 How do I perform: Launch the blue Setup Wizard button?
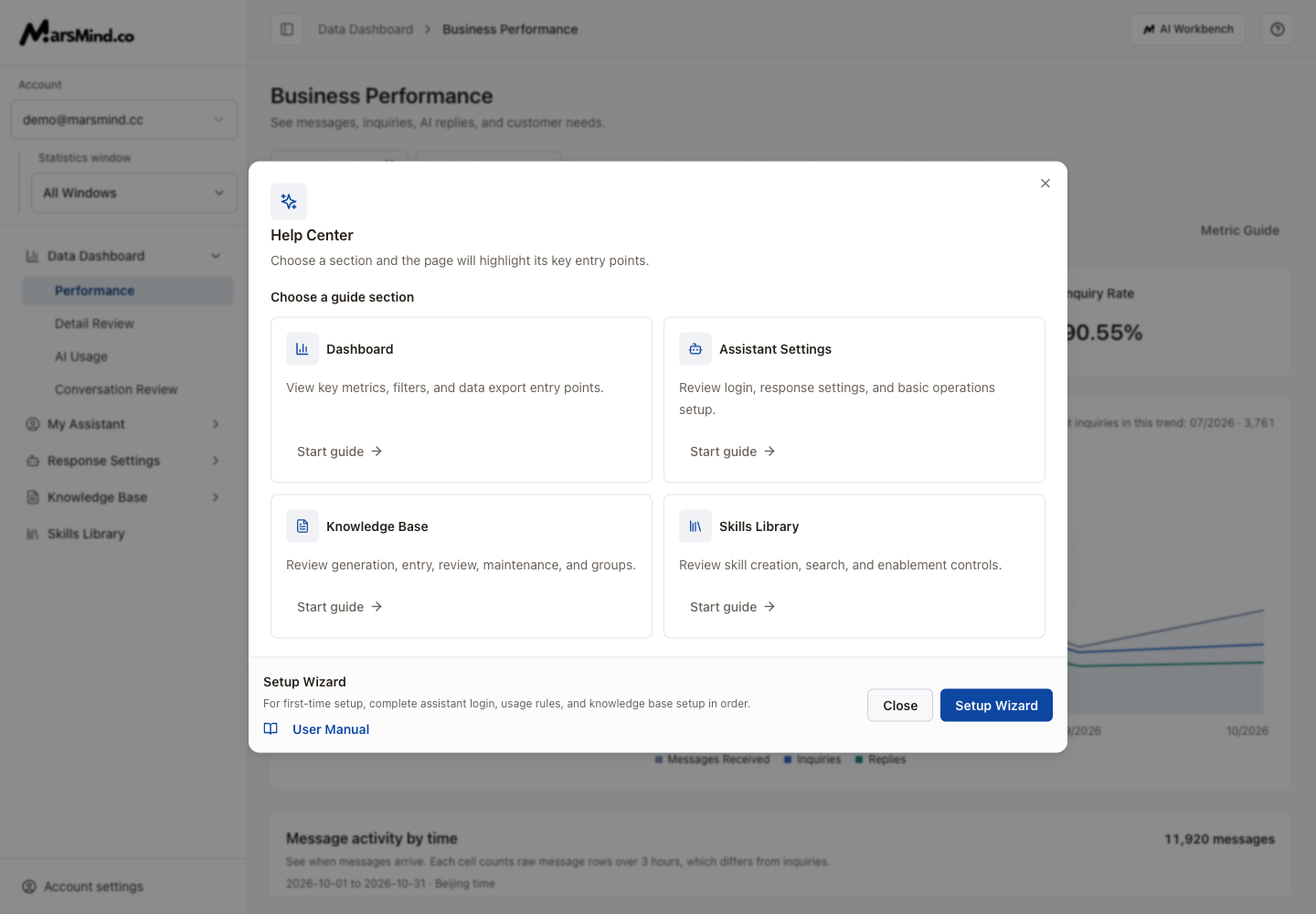pyautogui.click(x=996, y=706)
